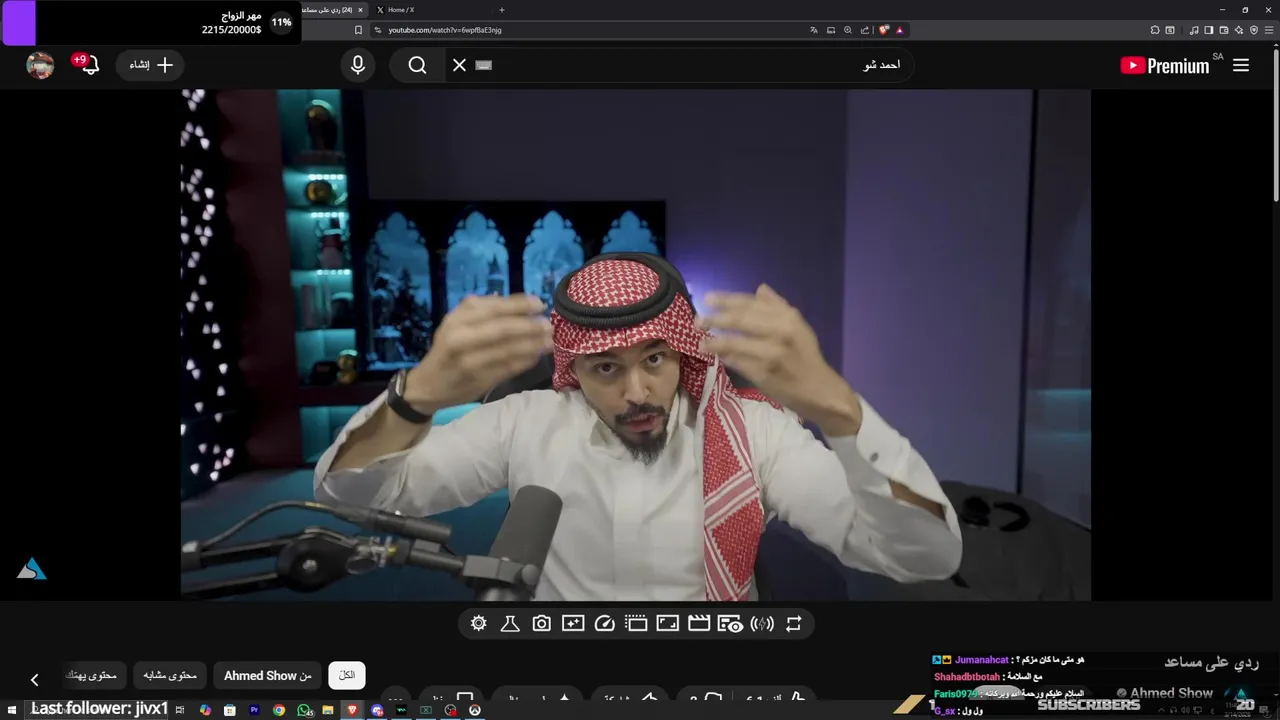Toggle cinema mode clapperboard icon
1280x720 pixels.
point(699,624)
